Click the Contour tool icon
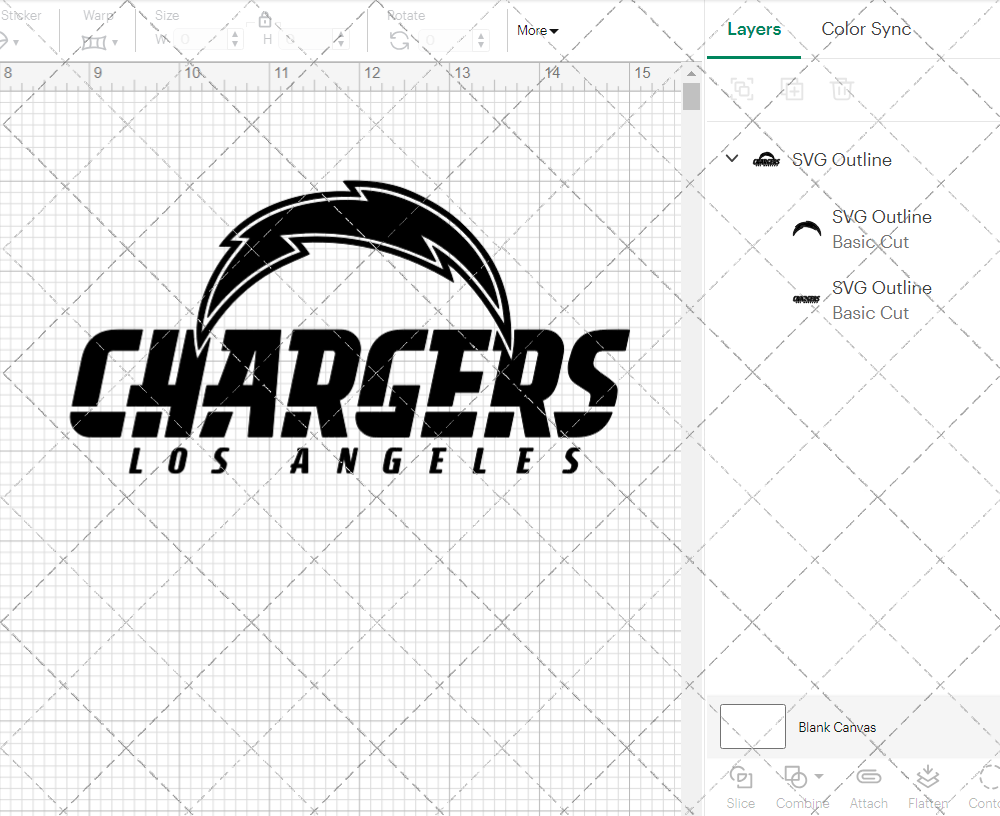The height and width of the screenshot is (816, 1000). coord(988,778)
